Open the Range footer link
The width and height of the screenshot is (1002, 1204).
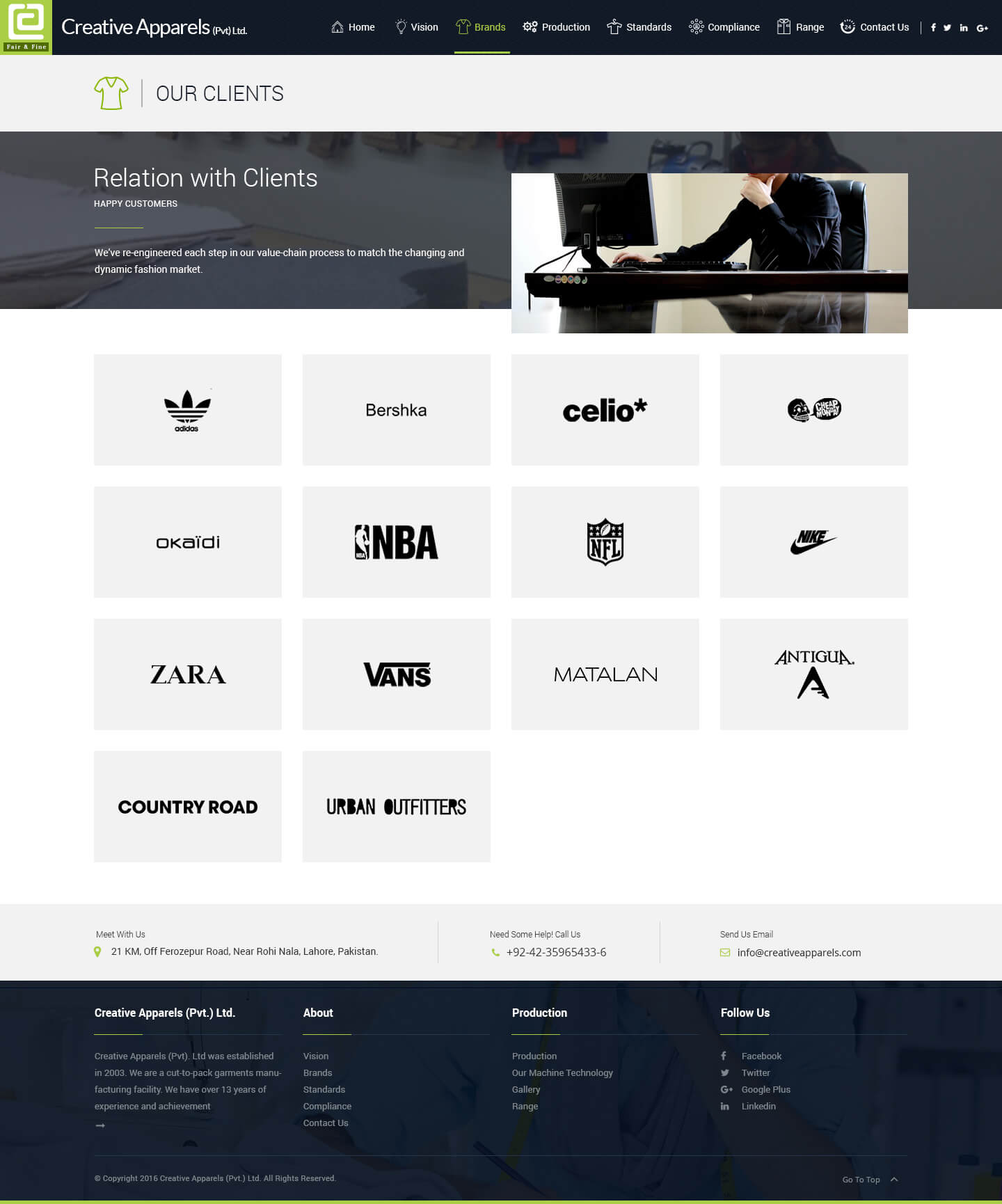coord(525,1106)
